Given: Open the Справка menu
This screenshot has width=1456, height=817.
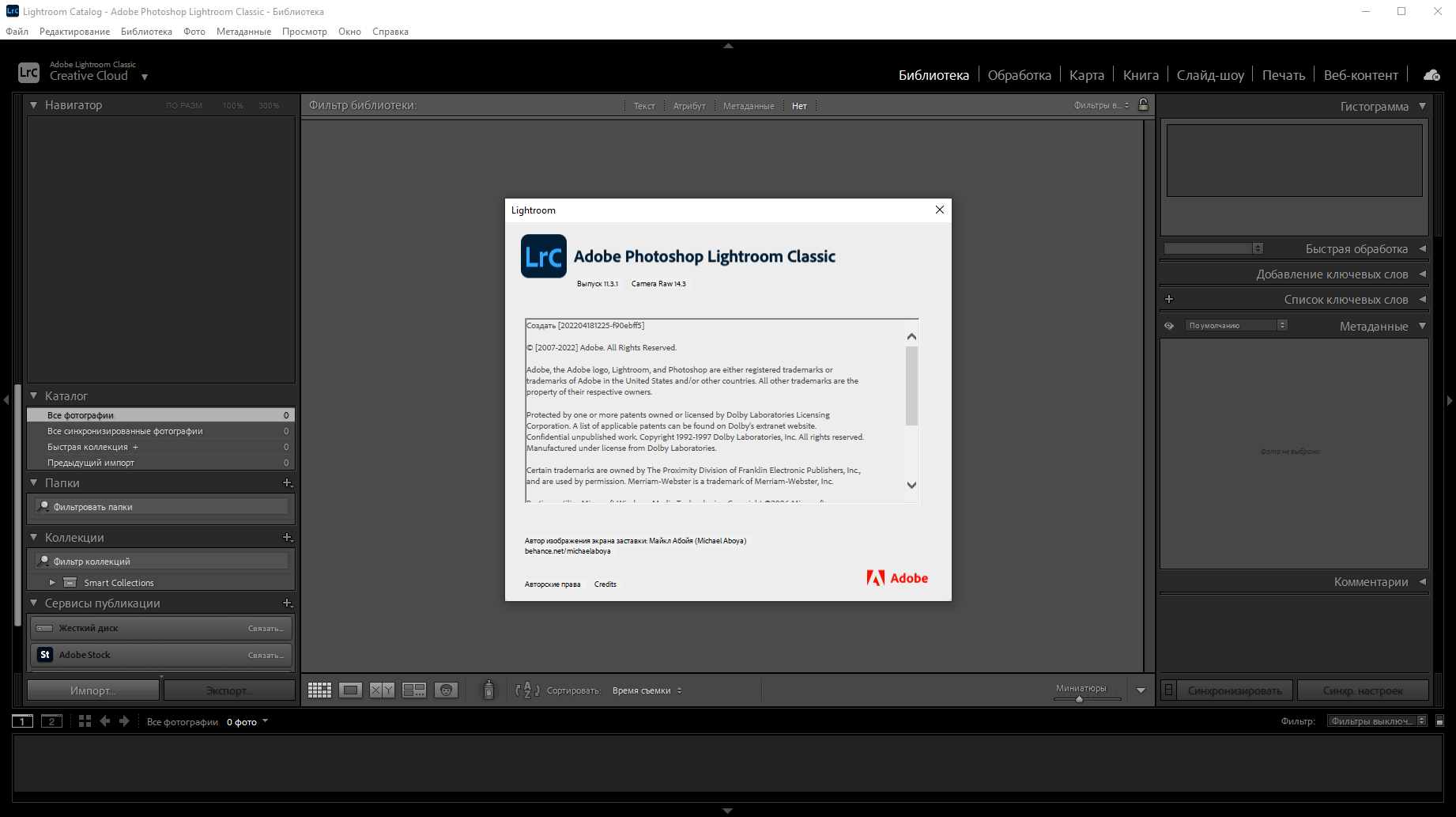Looking at the screenshot, I should pos(390,32).
